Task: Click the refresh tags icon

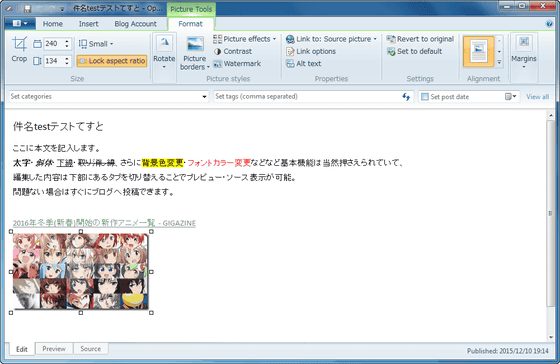Action: (406, 96)
